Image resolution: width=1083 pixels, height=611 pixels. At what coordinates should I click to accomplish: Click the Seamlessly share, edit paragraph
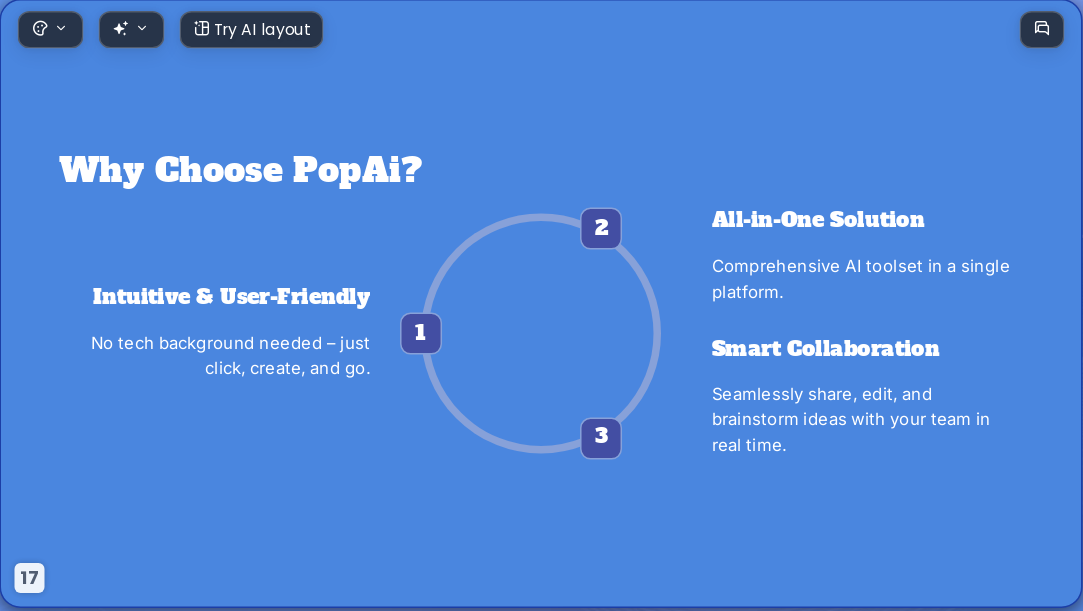(850, 420)
